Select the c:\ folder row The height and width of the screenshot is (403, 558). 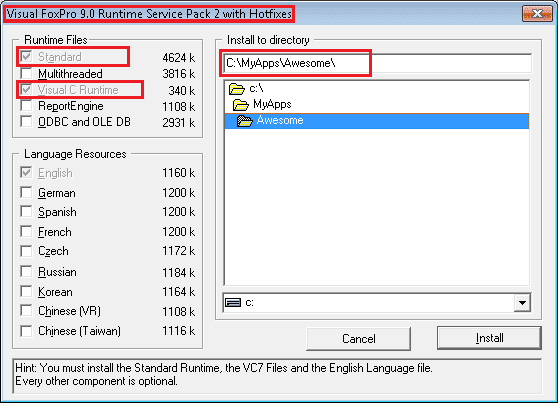(377, 89)
